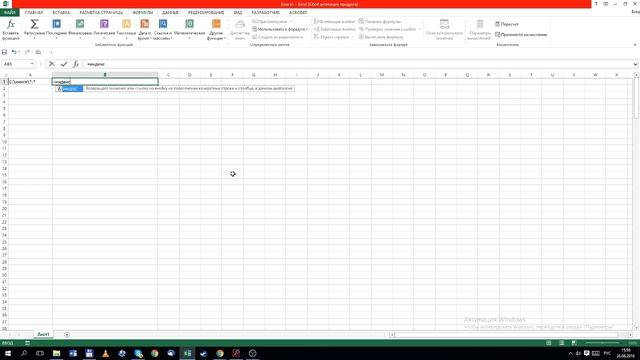The image size is (640, 360).
Task: Select cell A1 with path text
Action: 30,82
